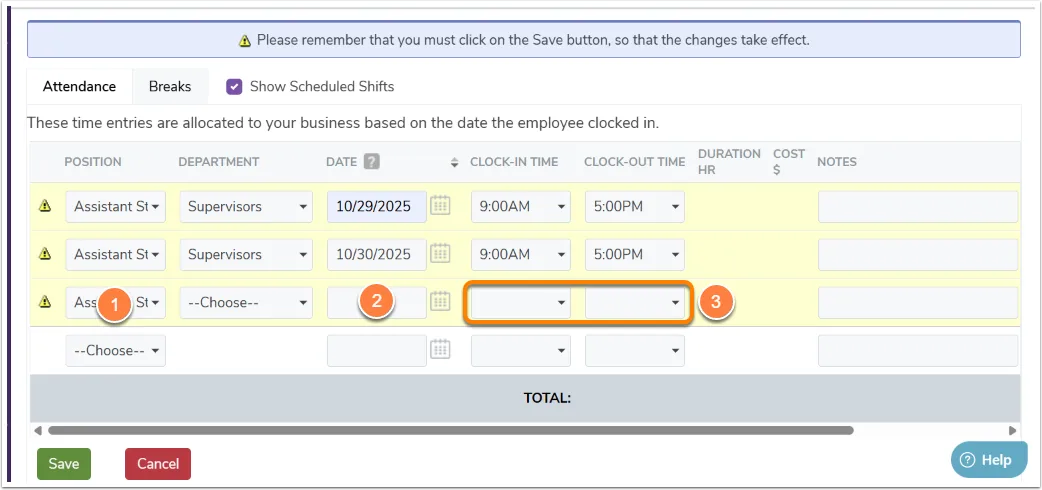The height and width of the screenshot is (490, 1042).
Task: Click the Notes field in 10/30/2025 row
Action: point(918,255)
